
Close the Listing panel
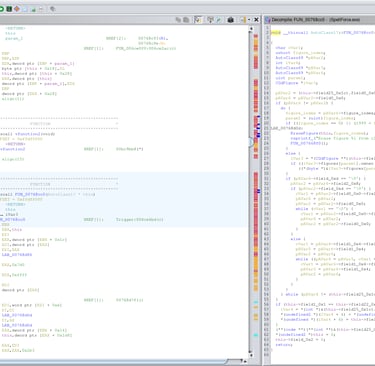(x=256, y=20)
